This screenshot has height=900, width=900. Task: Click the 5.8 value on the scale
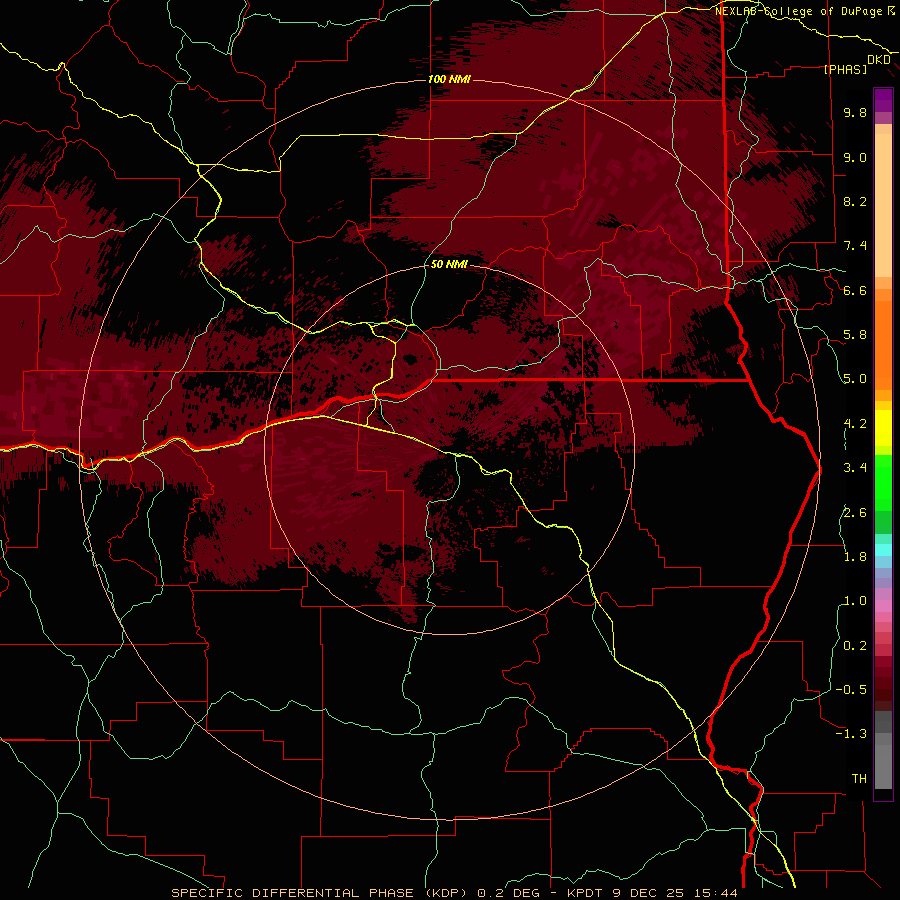tap(855, 335)
